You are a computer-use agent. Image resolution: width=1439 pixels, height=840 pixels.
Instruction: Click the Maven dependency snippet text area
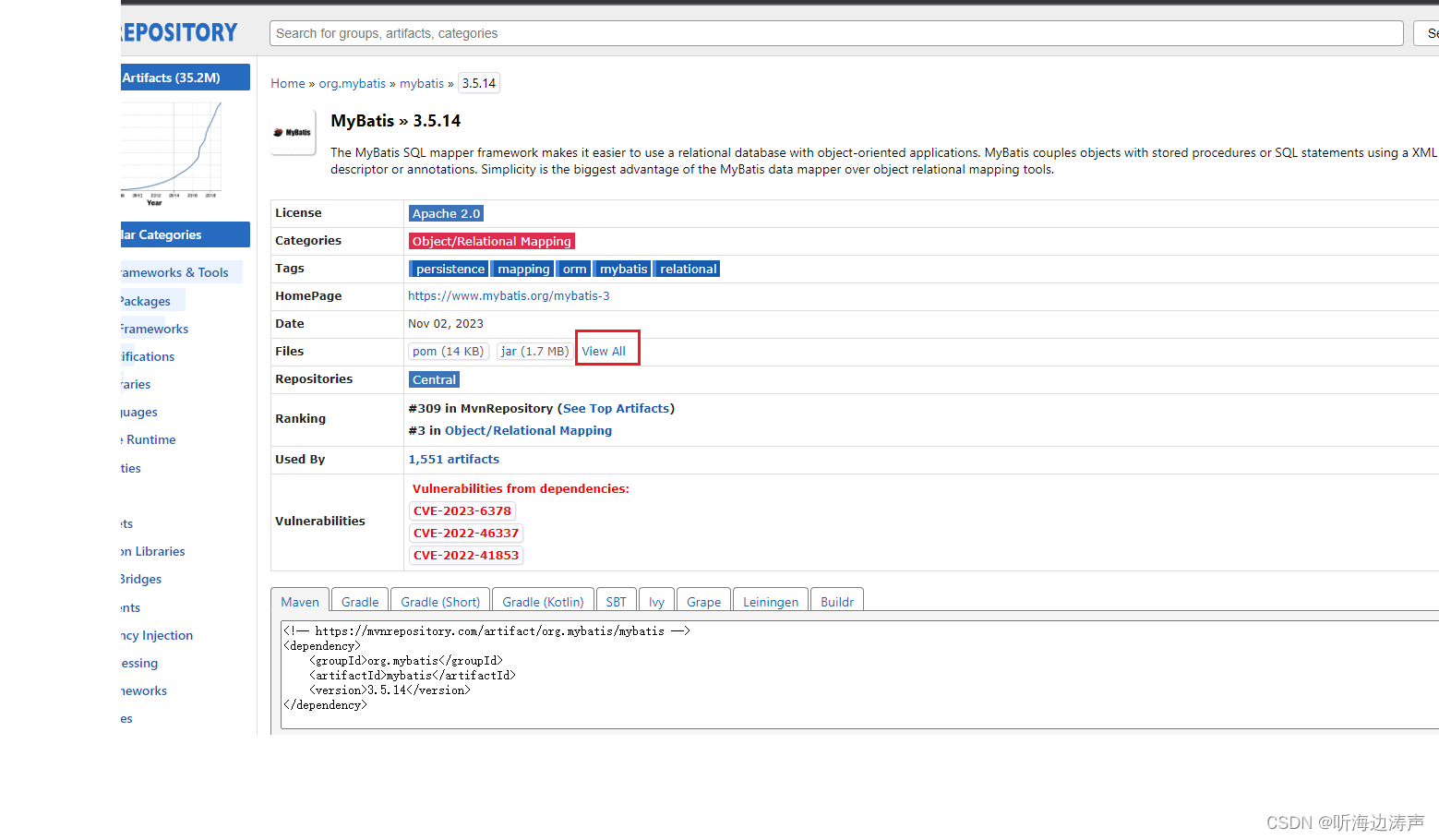pyautogui.click(x=859, y=675)
